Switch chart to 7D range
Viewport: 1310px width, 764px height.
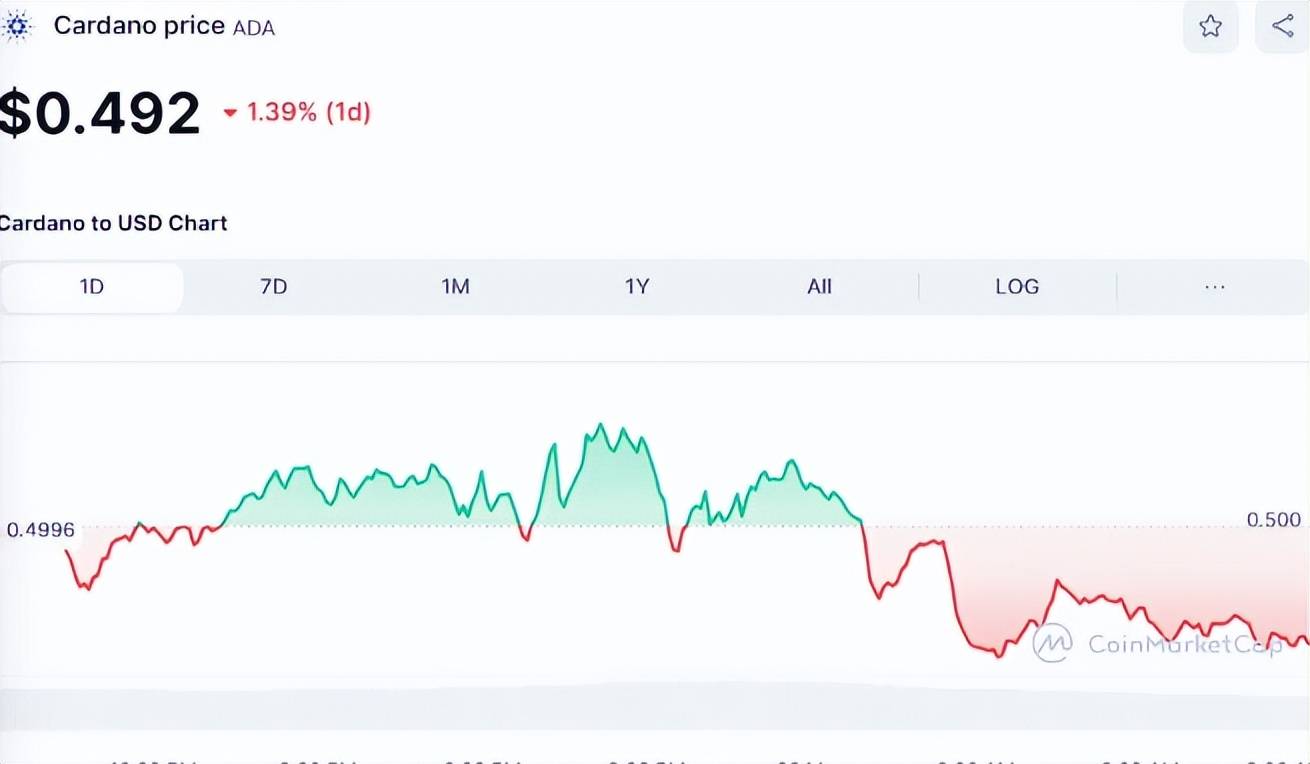tap(273, 287)
